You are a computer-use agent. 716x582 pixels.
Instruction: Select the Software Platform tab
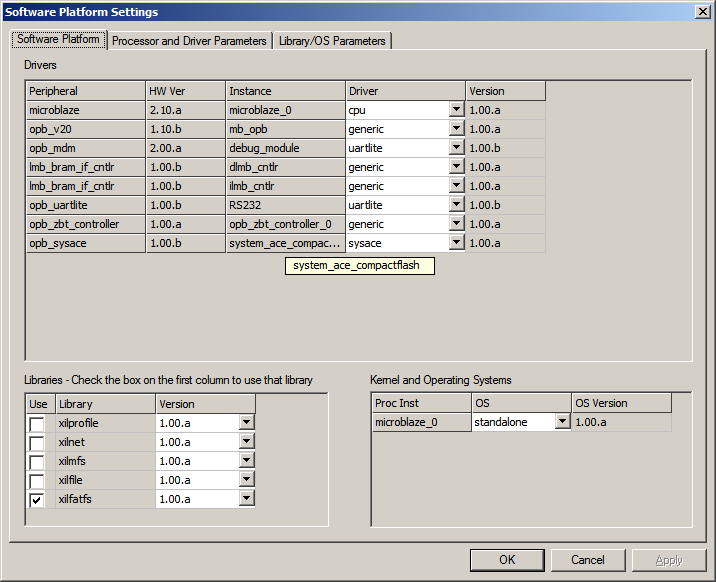(x=58, y=40)
